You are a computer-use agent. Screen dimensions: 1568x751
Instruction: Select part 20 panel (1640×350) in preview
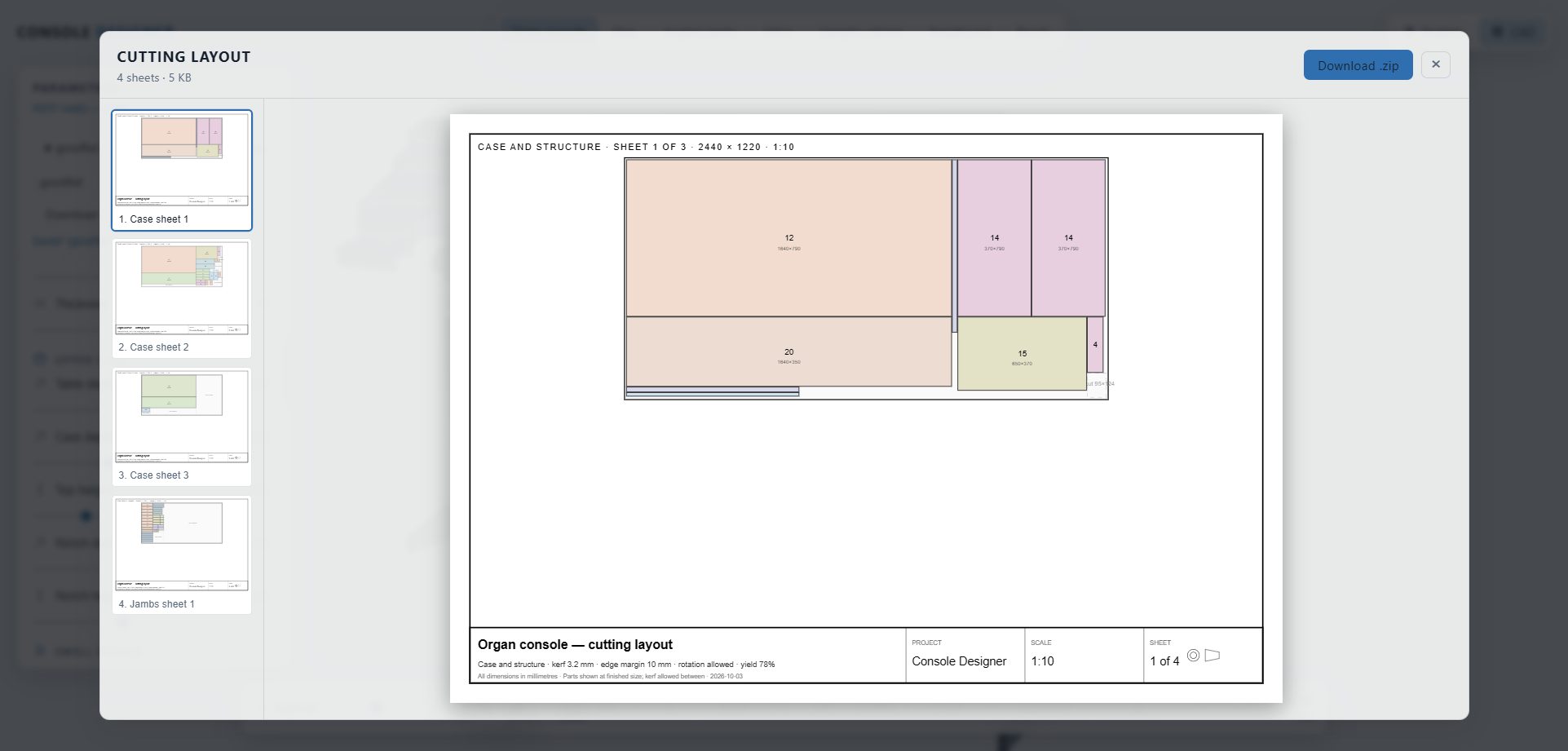pos(788,351)
